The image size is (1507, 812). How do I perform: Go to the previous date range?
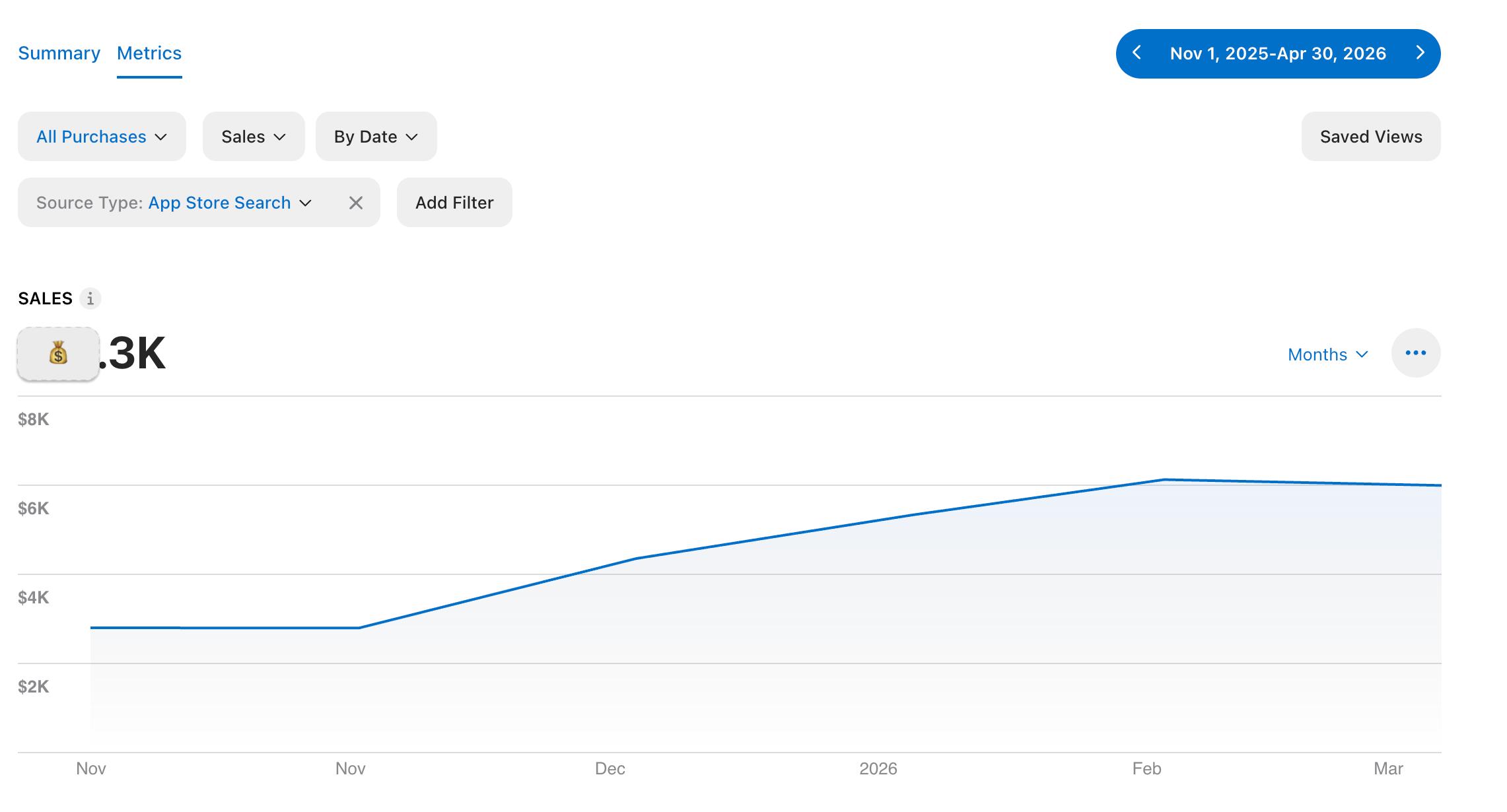(x=1137, y=53)
